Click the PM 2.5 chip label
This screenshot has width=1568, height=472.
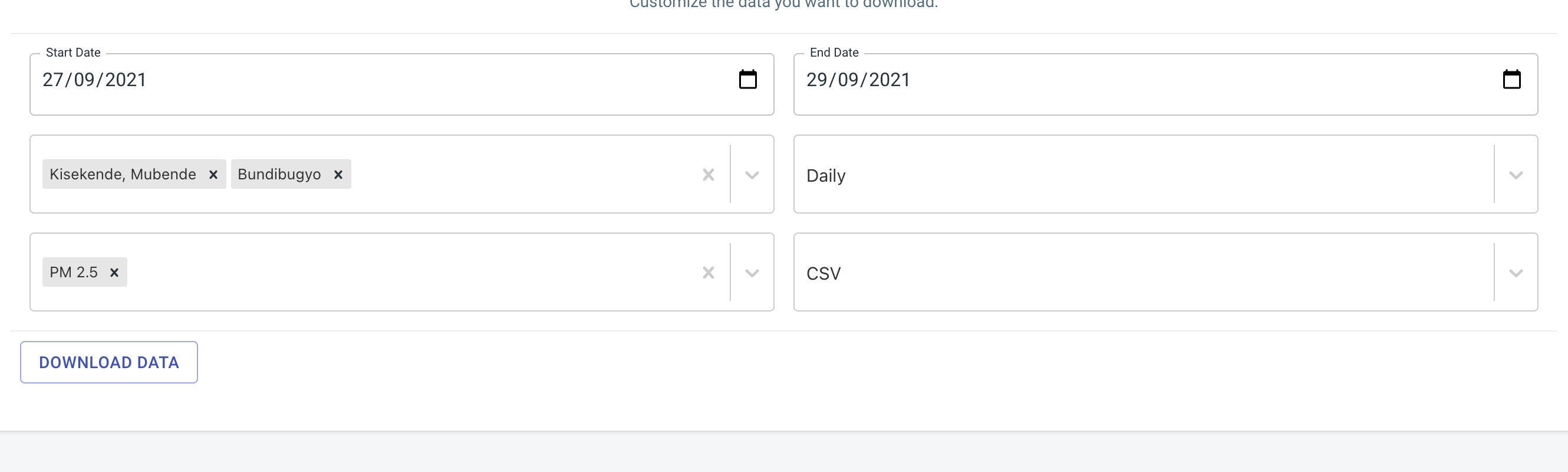73,272
